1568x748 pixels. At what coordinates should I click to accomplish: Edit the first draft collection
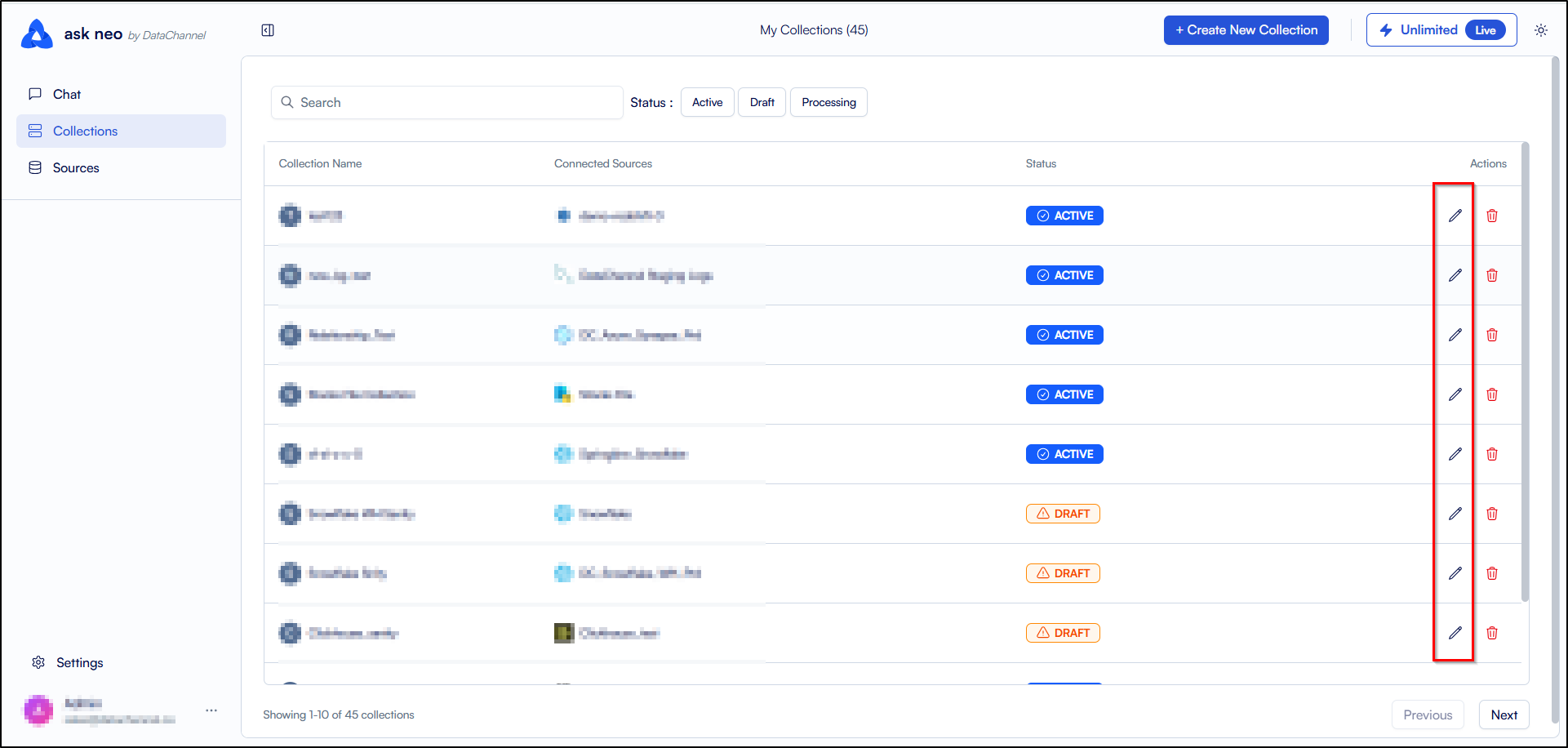click(x=1455, y=514)
